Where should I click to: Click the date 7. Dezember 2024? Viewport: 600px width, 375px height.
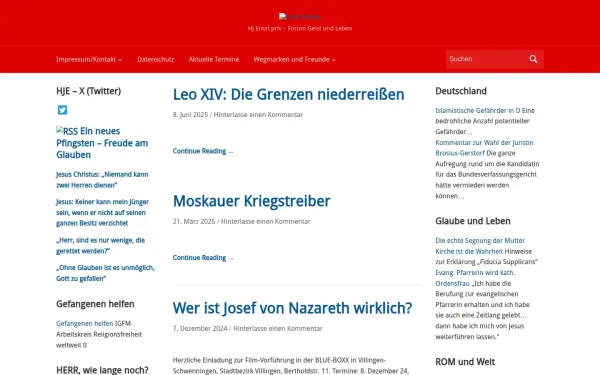click(x=200, y=329)
